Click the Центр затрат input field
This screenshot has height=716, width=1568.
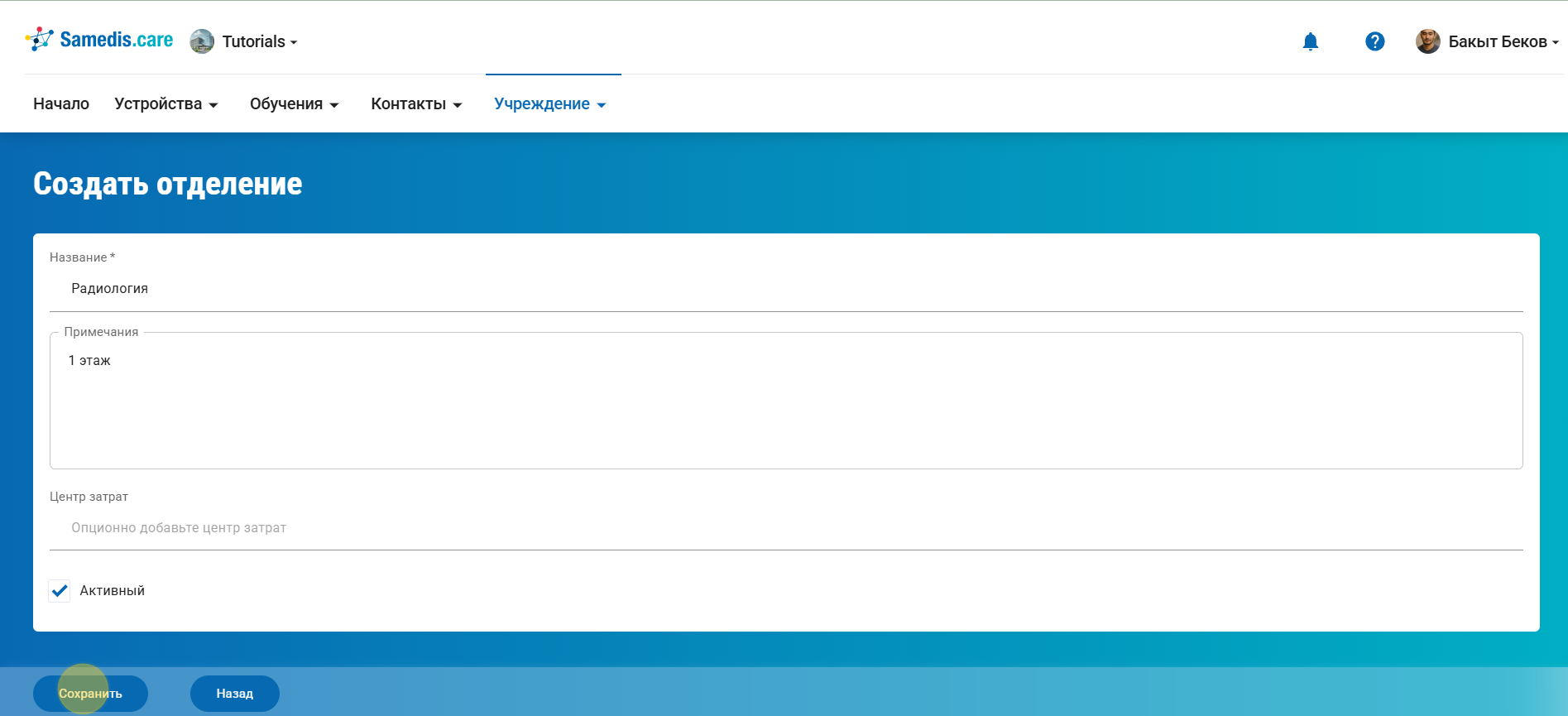786,527
